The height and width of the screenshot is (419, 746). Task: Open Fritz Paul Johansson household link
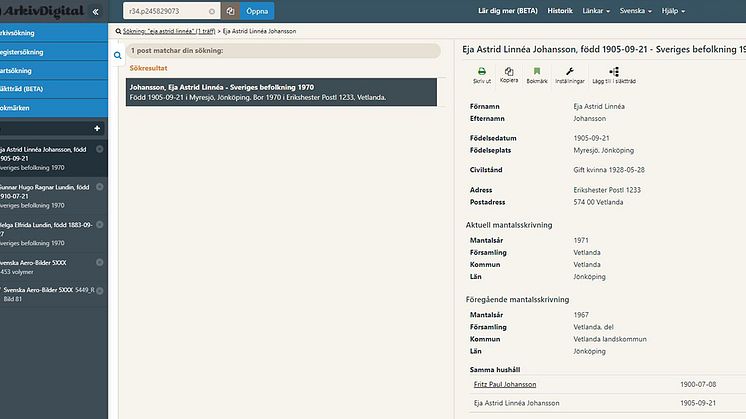coord(505,384)
